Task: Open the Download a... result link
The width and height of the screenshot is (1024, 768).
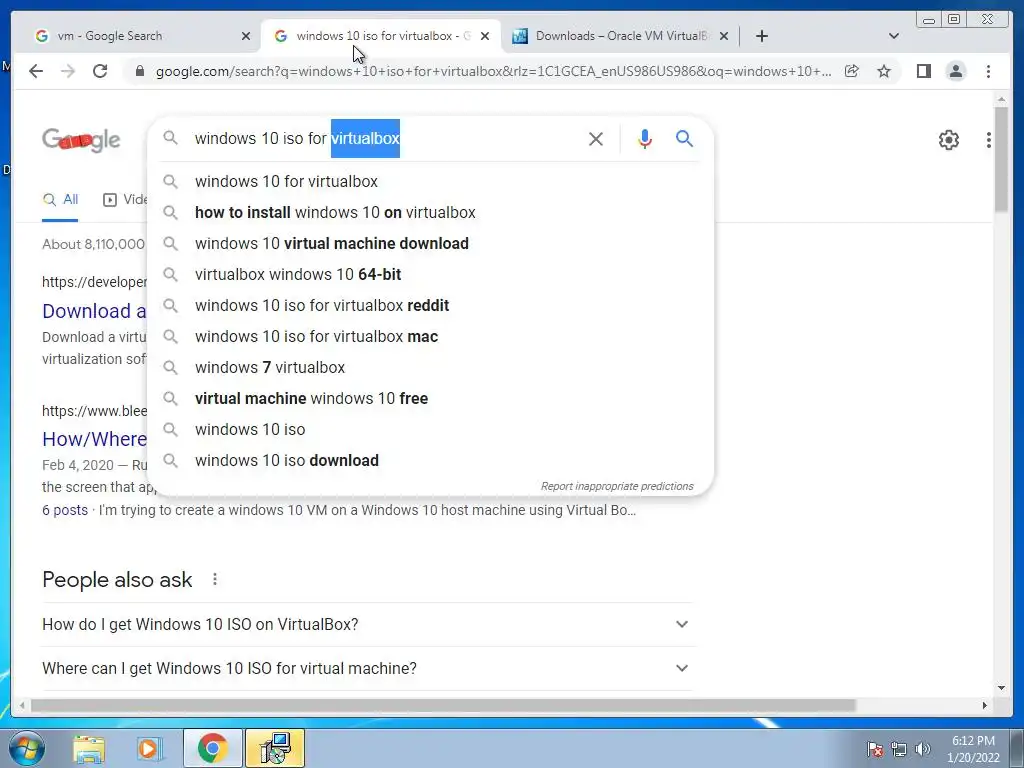Action: pos(94,311)
